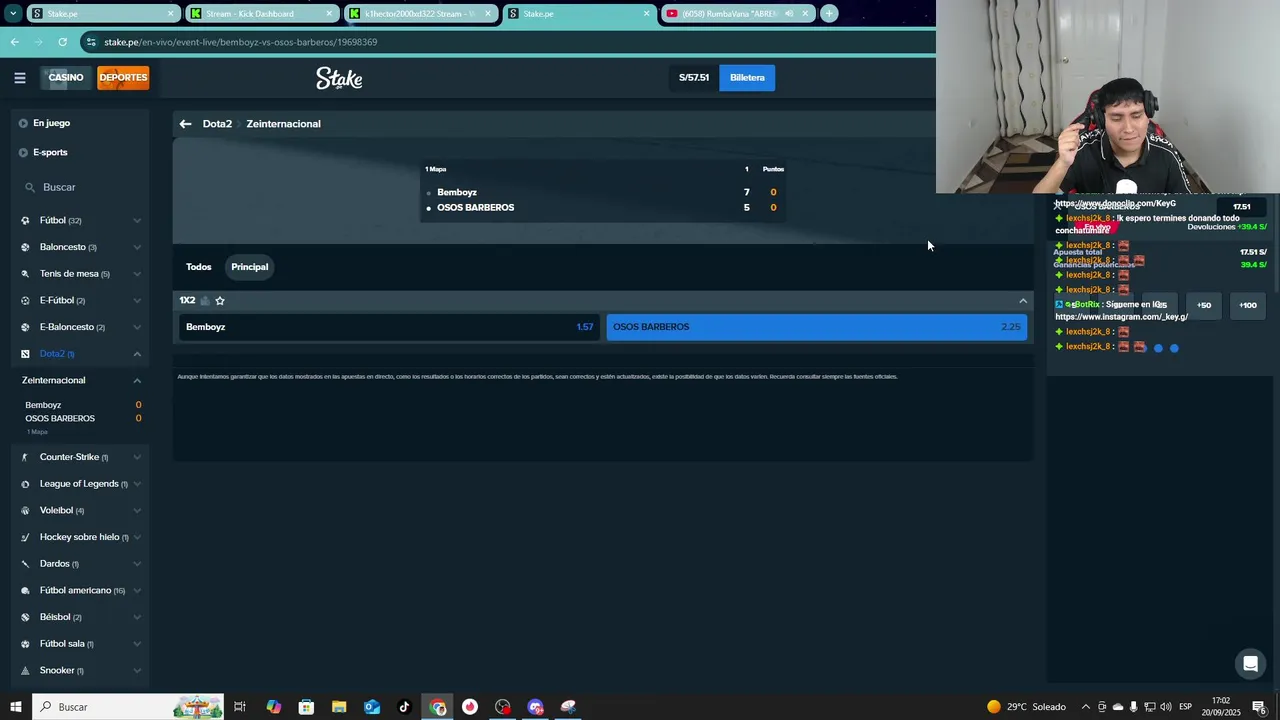
Task: Favorite the 1X2 market with the star
Action: click(x=220, y=301)
